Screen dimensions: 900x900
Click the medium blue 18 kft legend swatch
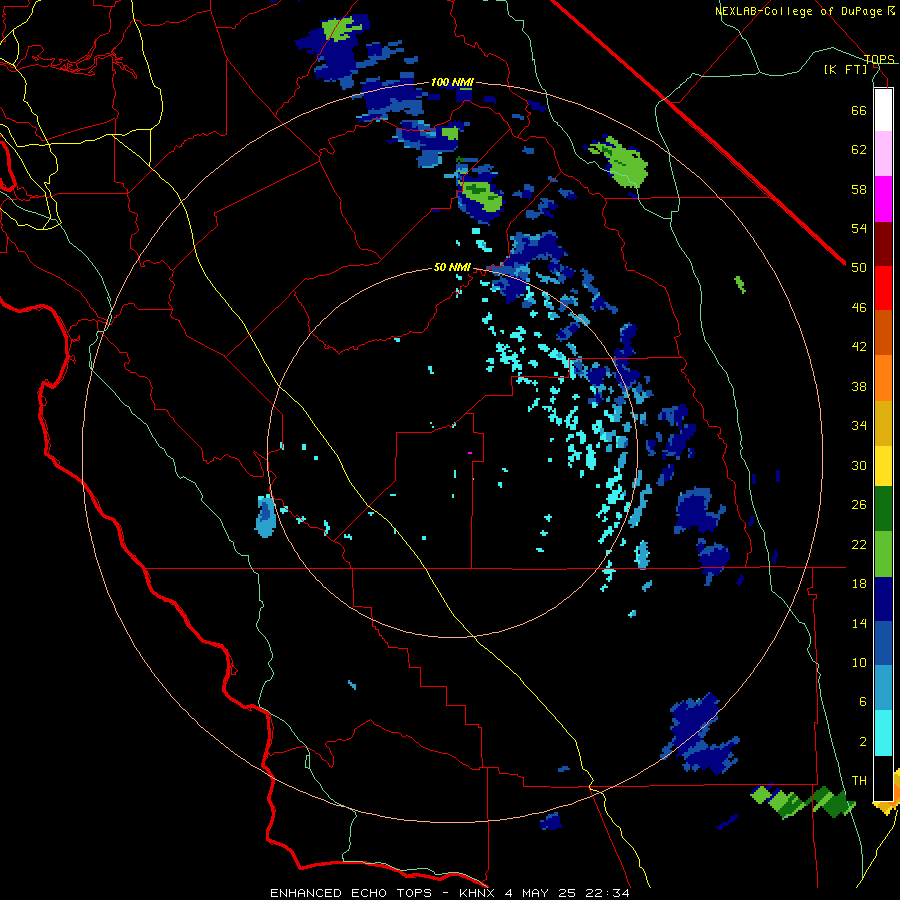tap(883, 644)
